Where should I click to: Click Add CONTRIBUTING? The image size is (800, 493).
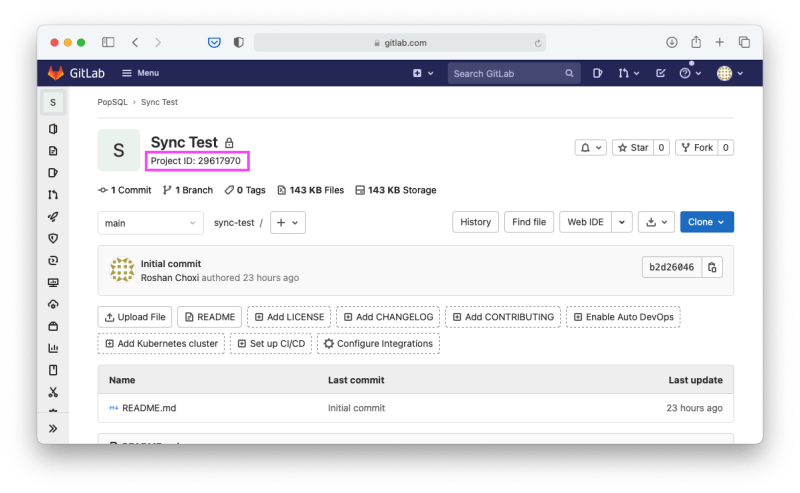click(503, 317)
